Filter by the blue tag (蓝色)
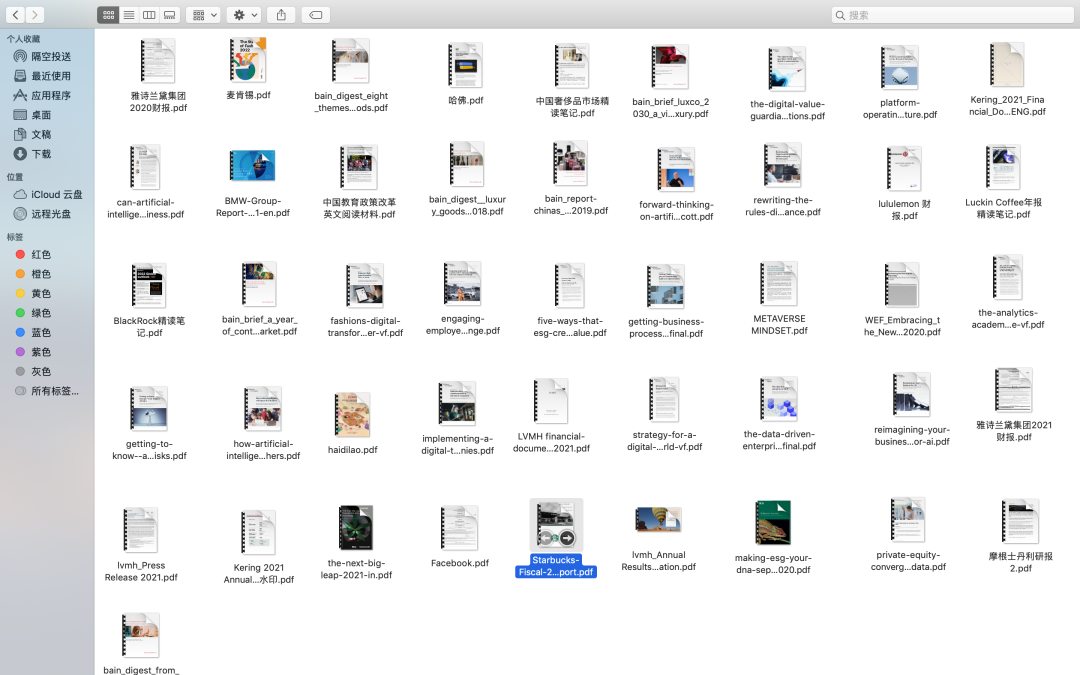Image resolution: width=1080 pixels, height=675 pixels. click(x=41, y=333)
